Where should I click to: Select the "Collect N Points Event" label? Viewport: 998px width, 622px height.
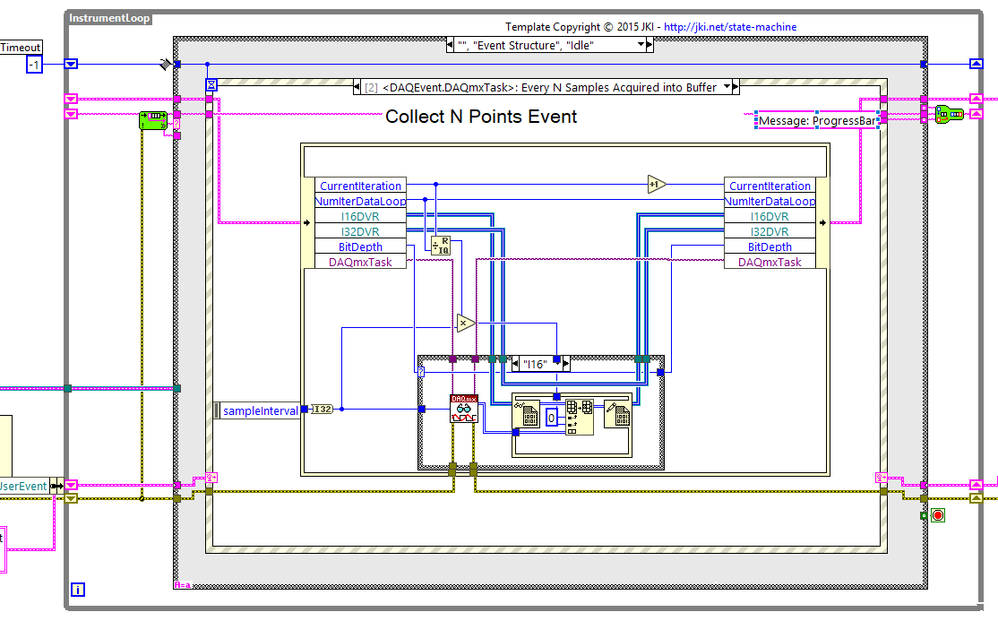pos(481,117)
